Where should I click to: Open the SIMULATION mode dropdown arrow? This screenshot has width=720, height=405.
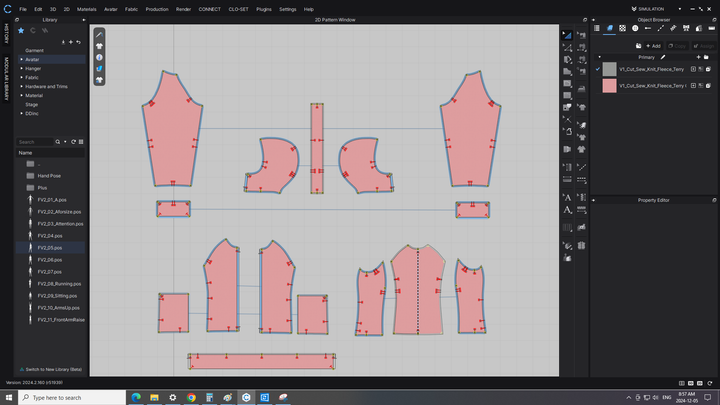[680, 9]
